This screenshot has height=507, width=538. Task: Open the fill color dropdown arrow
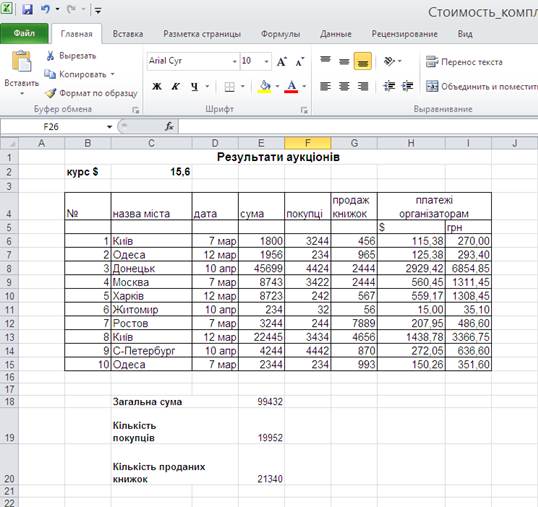[277, 86]
